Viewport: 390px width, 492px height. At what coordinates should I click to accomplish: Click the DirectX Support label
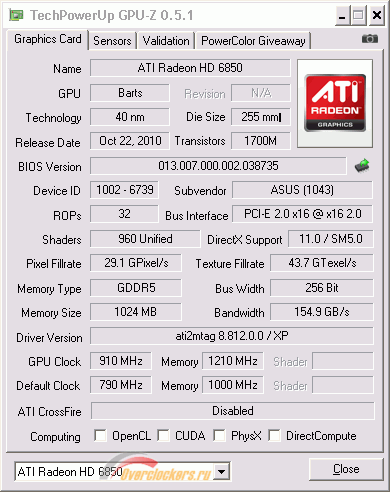pos(245,240)
